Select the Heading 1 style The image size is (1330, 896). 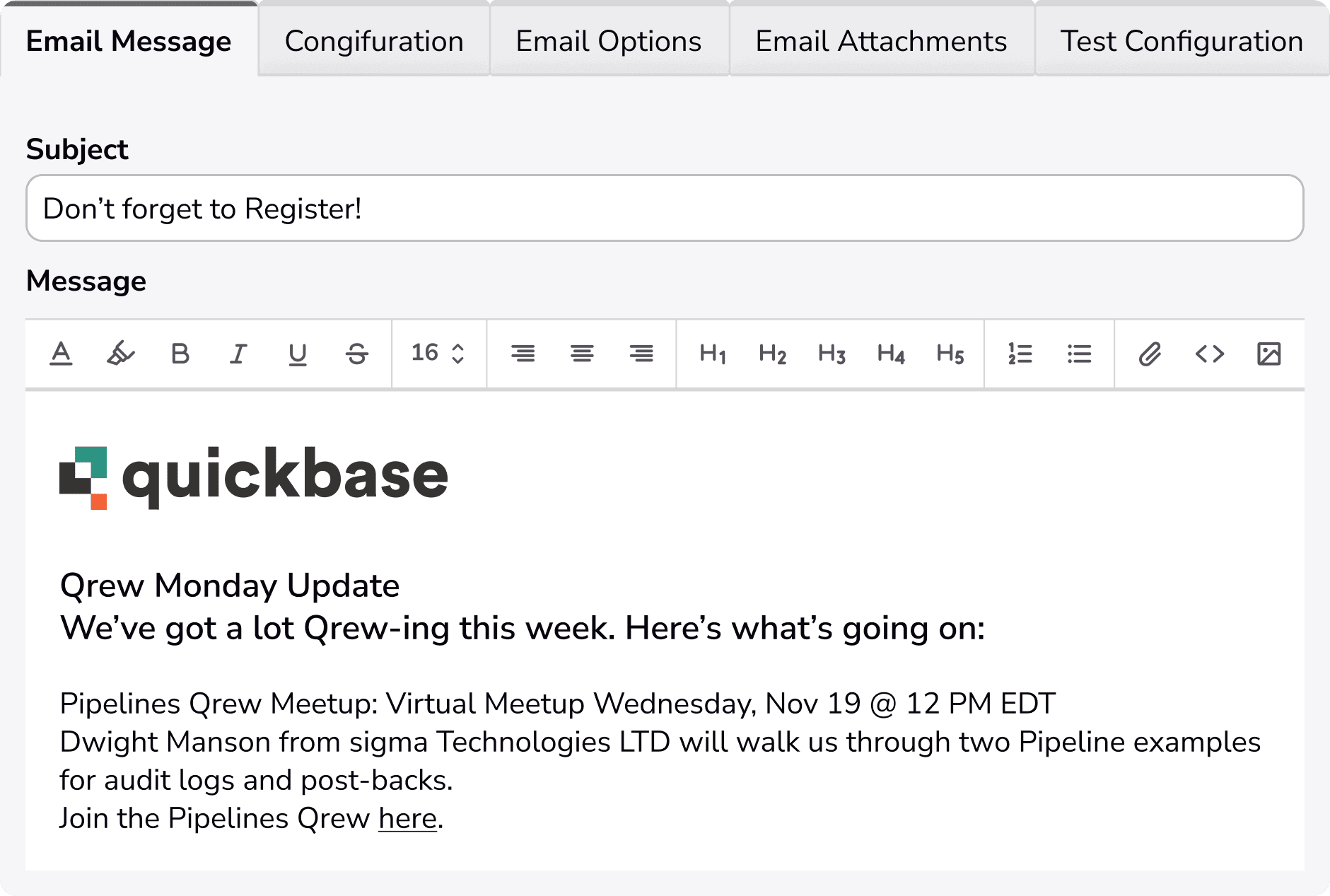tap(713, 354)
